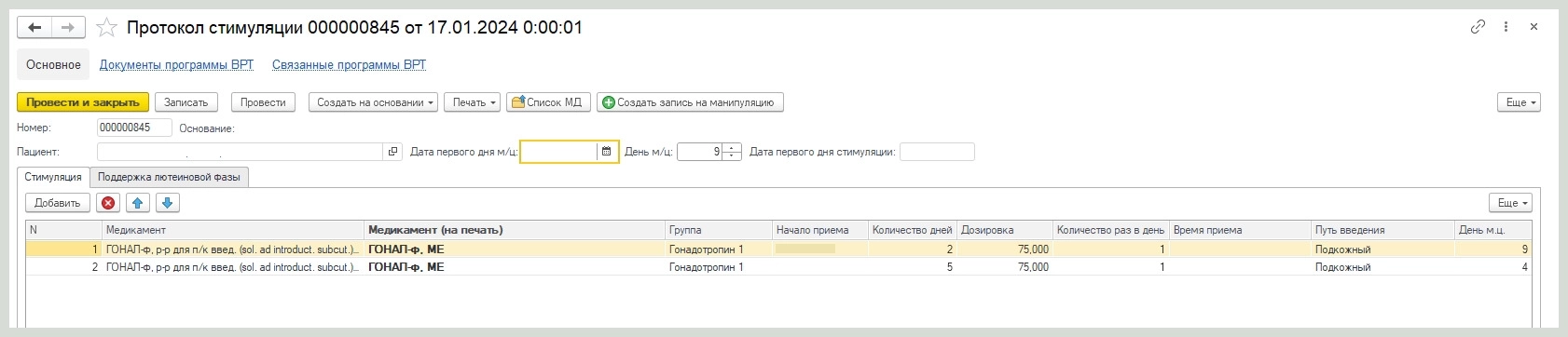The height and width of the screenshot is (337, 1568).
Task: Select row 1 ГОНАЛ-ф medication cell
Action: pos(233,249)
